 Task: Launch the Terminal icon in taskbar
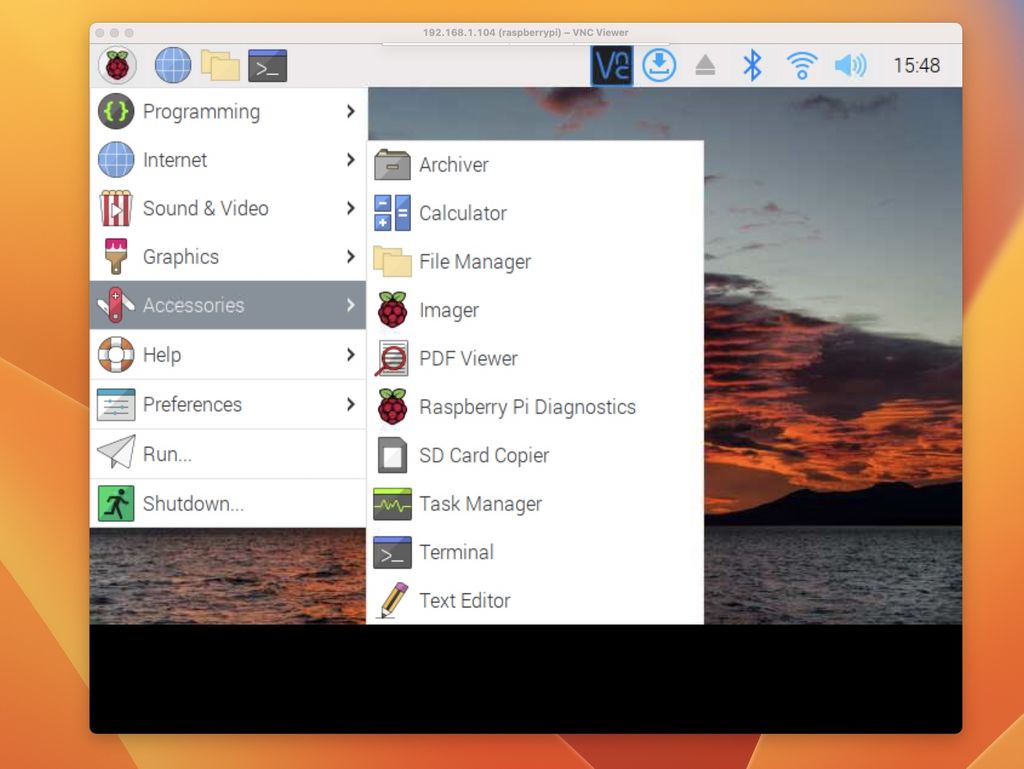tap(267, 65)
